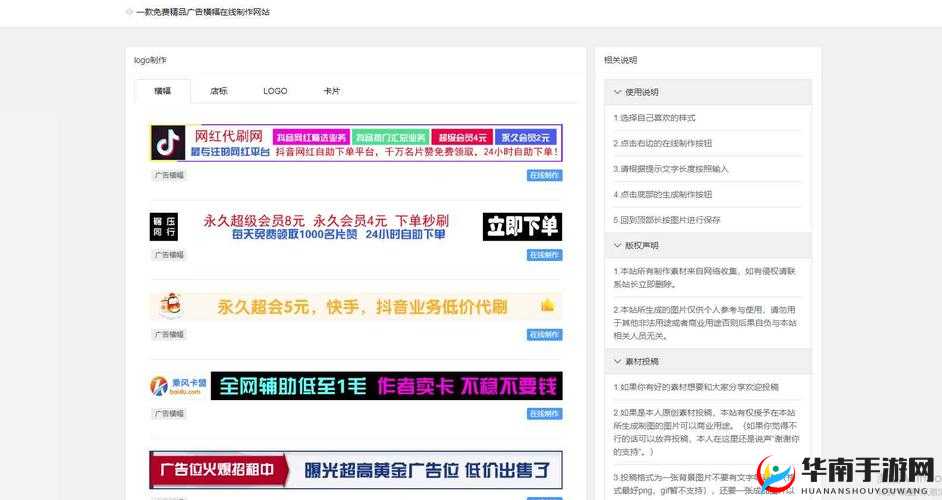Open the 永久超会5元 orange banner image

point(356,306)
